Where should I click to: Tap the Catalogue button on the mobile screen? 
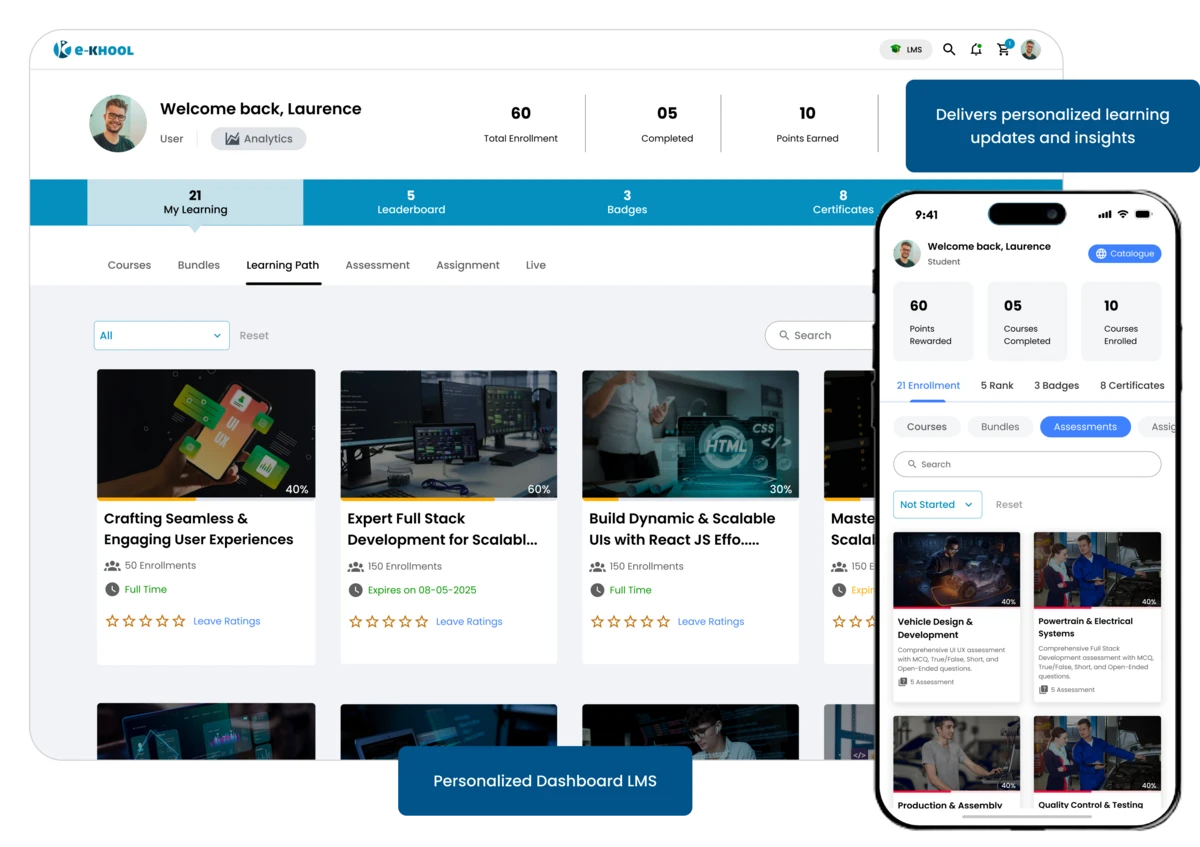pos(1124,253)
